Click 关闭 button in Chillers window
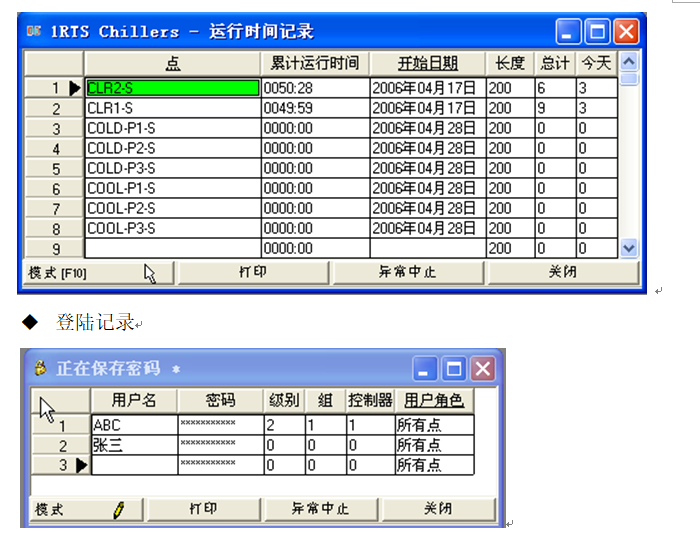Screen dimensions: 700x540 click(x=563, y=273)
